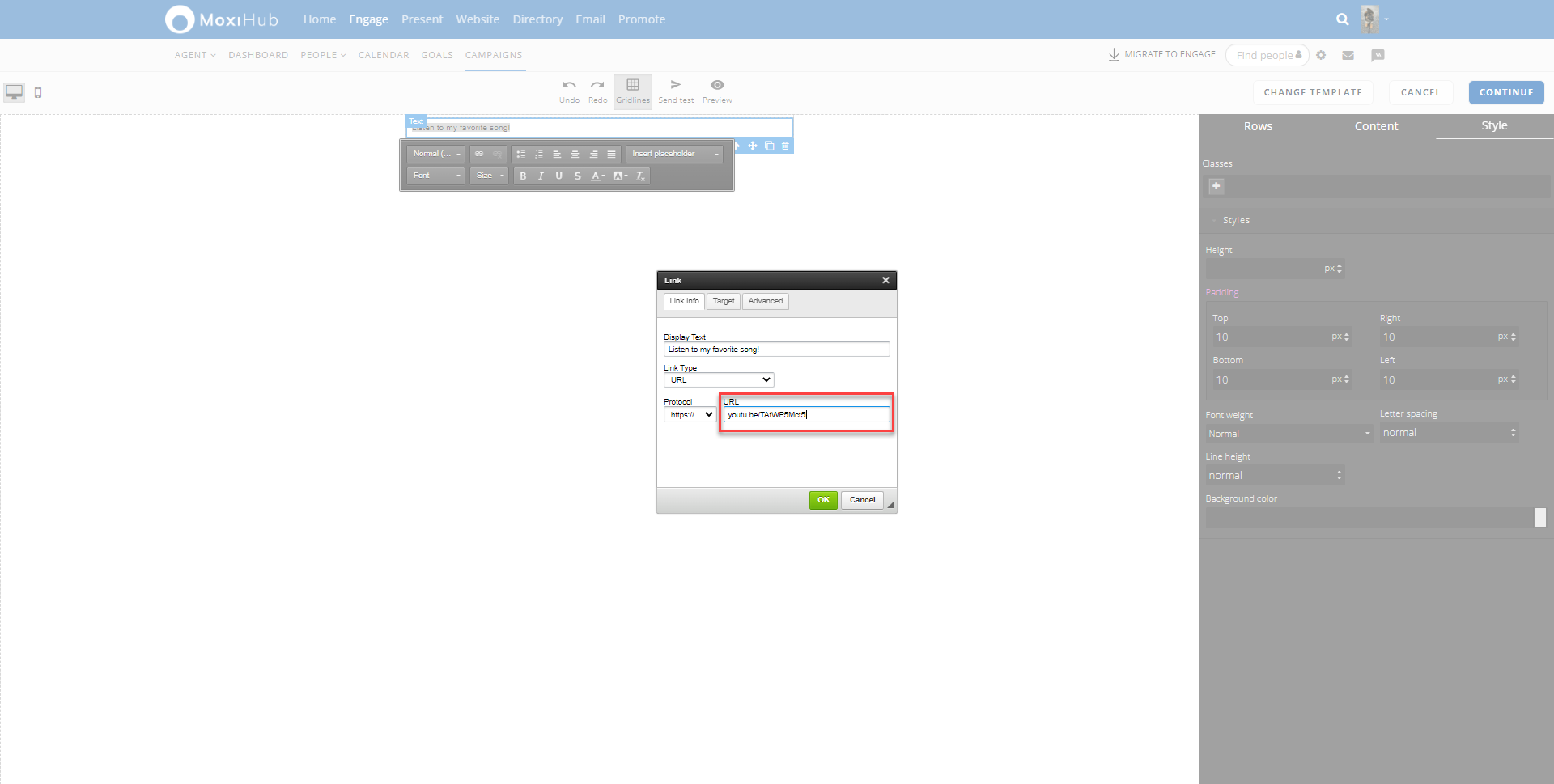The image size is (1554, 784).
Task: Select the Link Info tab
Action: pos(684,301)
